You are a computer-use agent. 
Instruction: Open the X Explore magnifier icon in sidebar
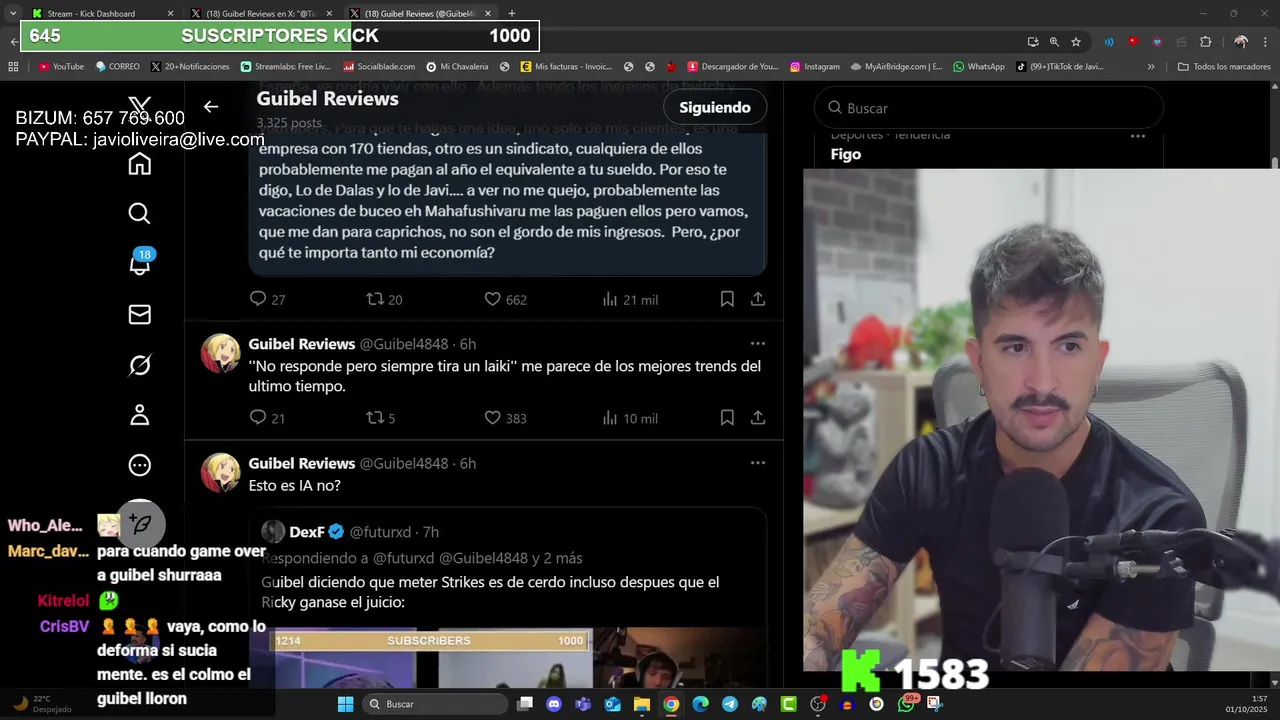point(140,214)
